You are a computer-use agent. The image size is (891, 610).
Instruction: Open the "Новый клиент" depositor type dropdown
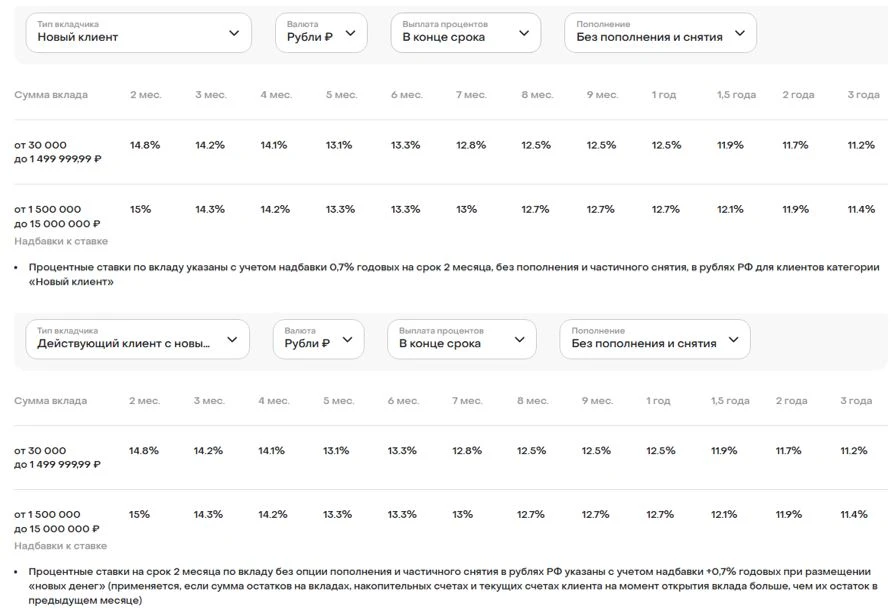(138, 33)
